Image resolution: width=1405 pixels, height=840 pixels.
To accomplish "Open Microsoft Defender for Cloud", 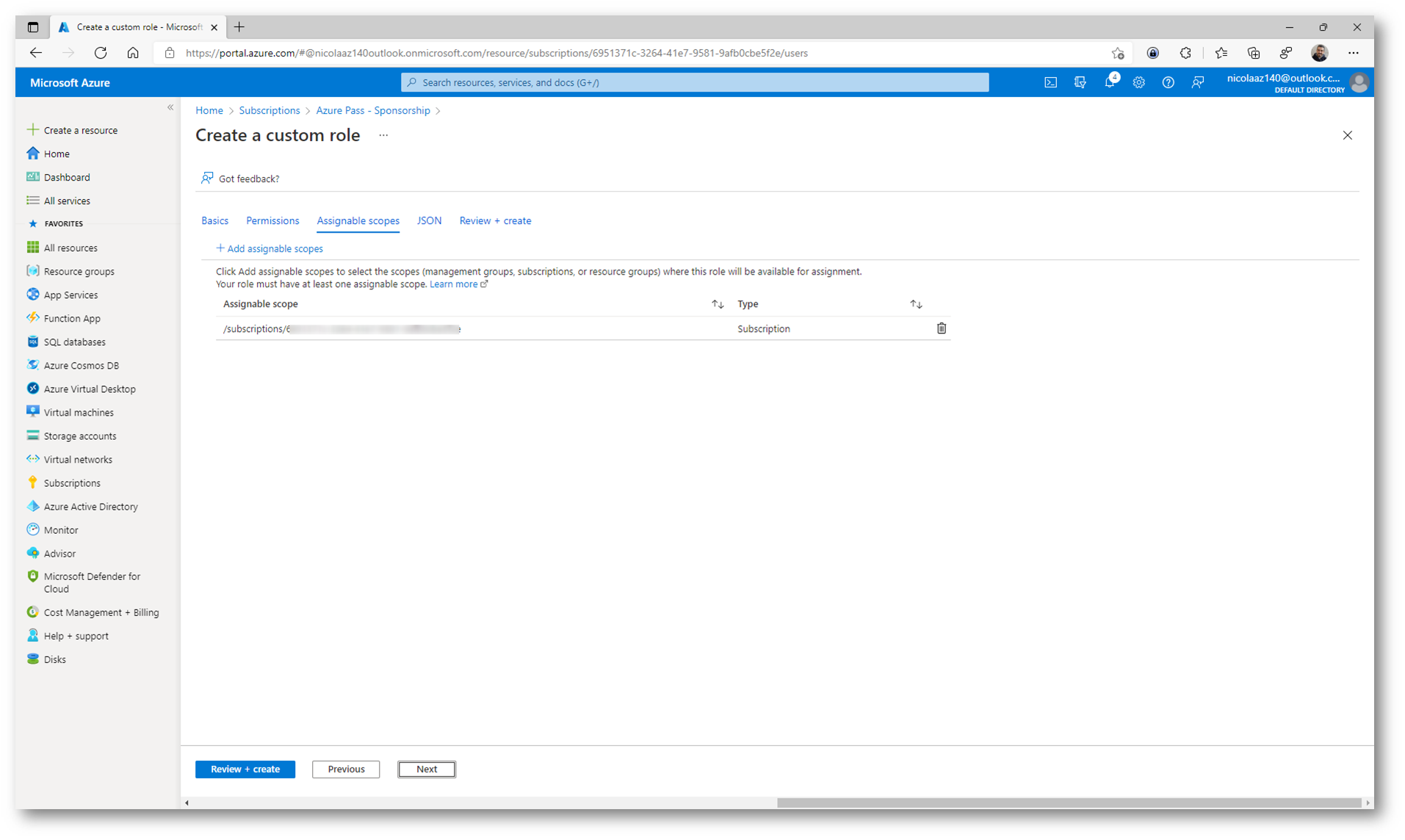I will click(84, 582).
